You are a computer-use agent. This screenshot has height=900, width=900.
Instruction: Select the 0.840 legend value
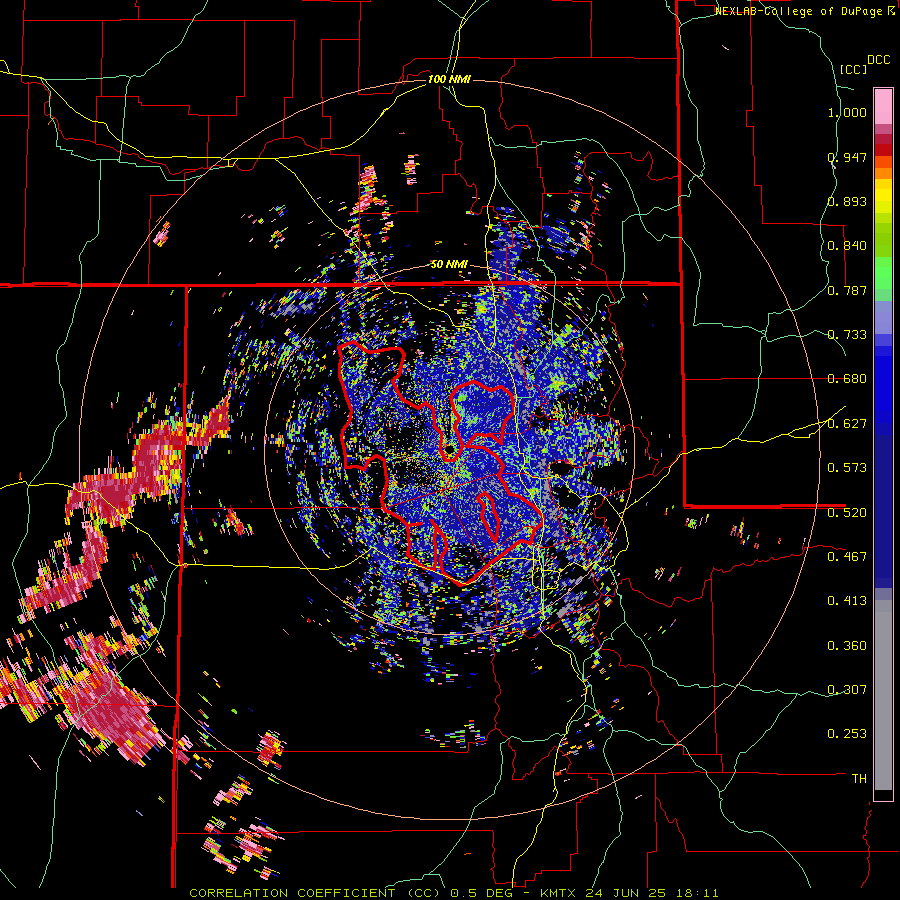click(847, 246)
